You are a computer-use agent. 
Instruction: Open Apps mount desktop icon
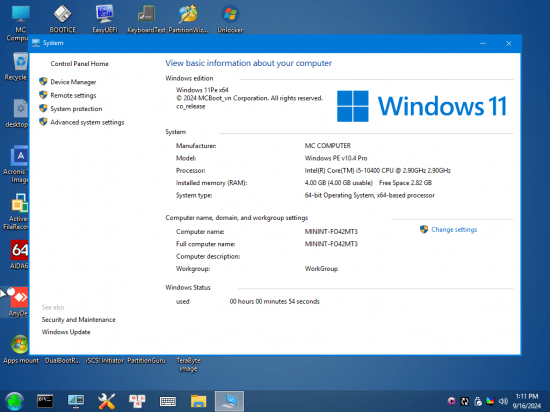pos(20,349)
